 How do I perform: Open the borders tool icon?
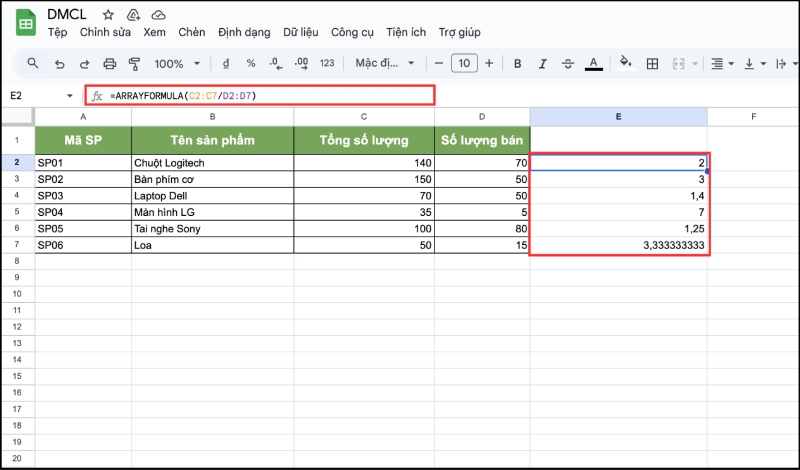(652, 64)
